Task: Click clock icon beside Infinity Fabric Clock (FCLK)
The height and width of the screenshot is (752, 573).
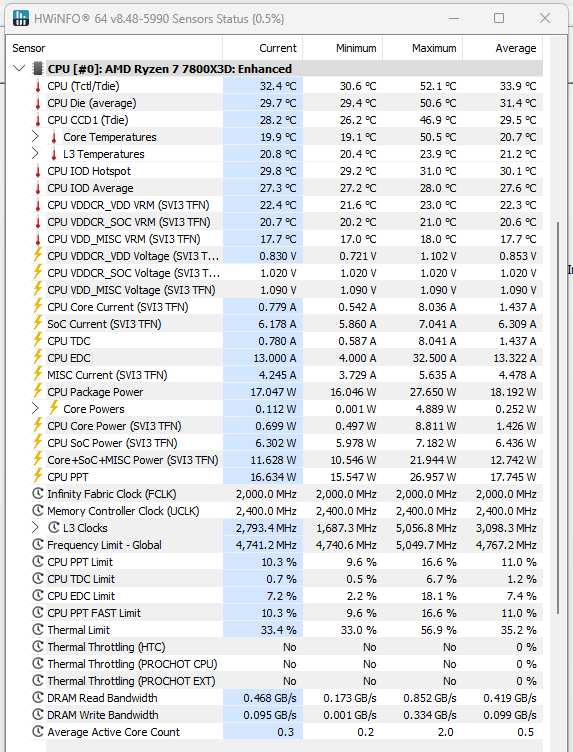Action: pyautogui.click(x=38, y=494)
